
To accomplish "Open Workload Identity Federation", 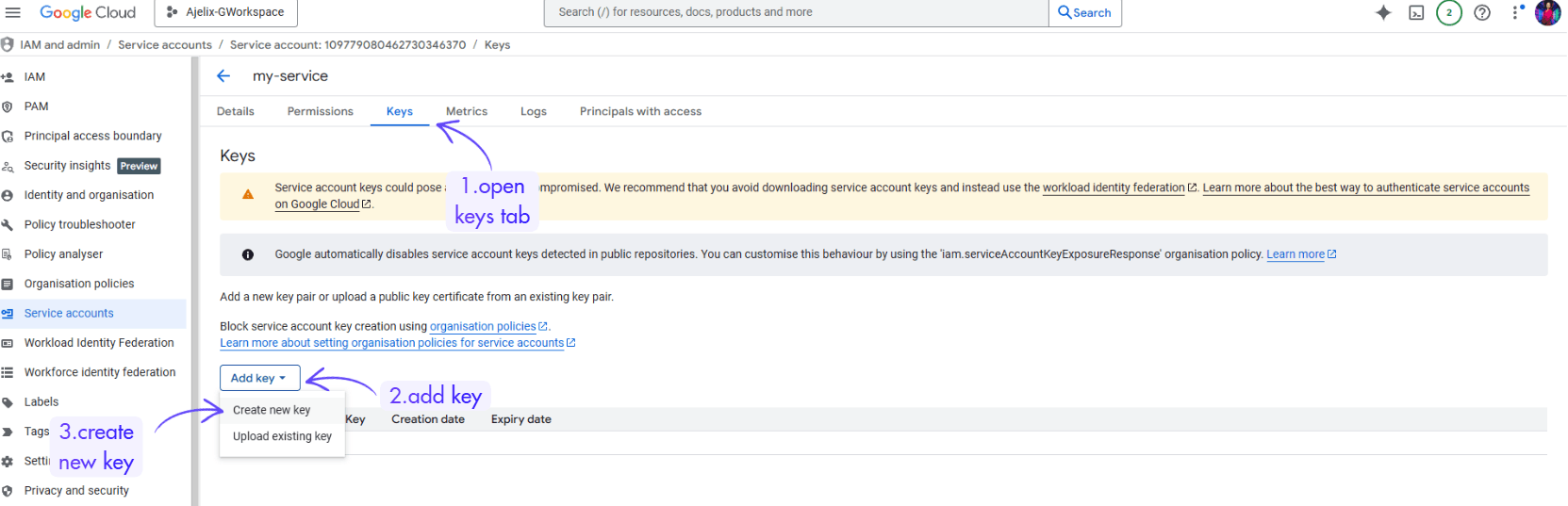I will [99, 343].
